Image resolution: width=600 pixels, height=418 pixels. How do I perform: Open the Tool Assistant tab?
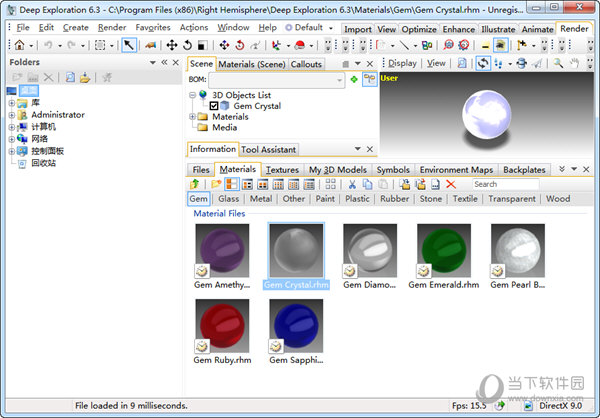(269, 150)
